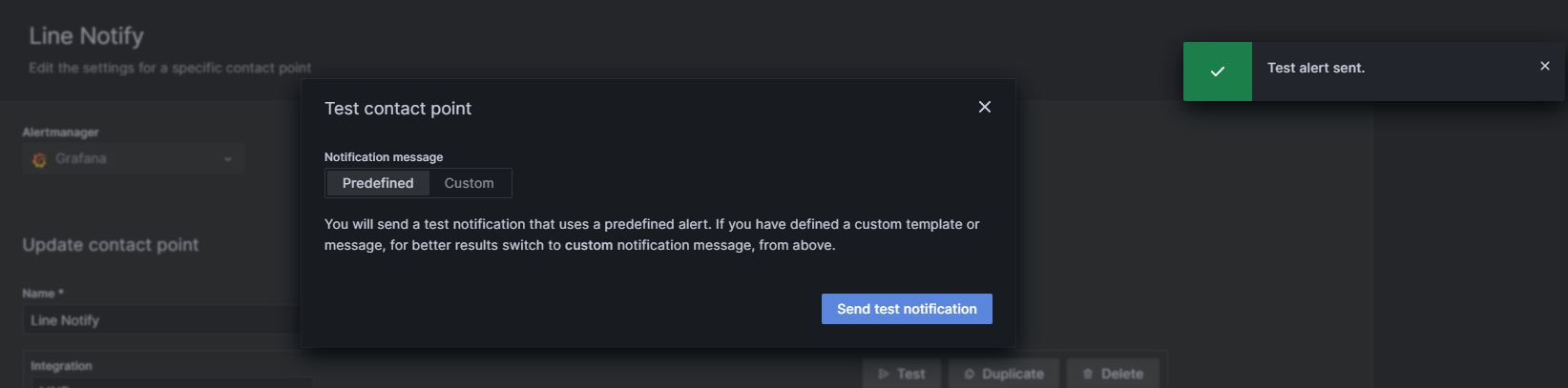Click inside the Name field Line Notify
This screenshot has height=388, width=1568.
(x=162, y=320)
